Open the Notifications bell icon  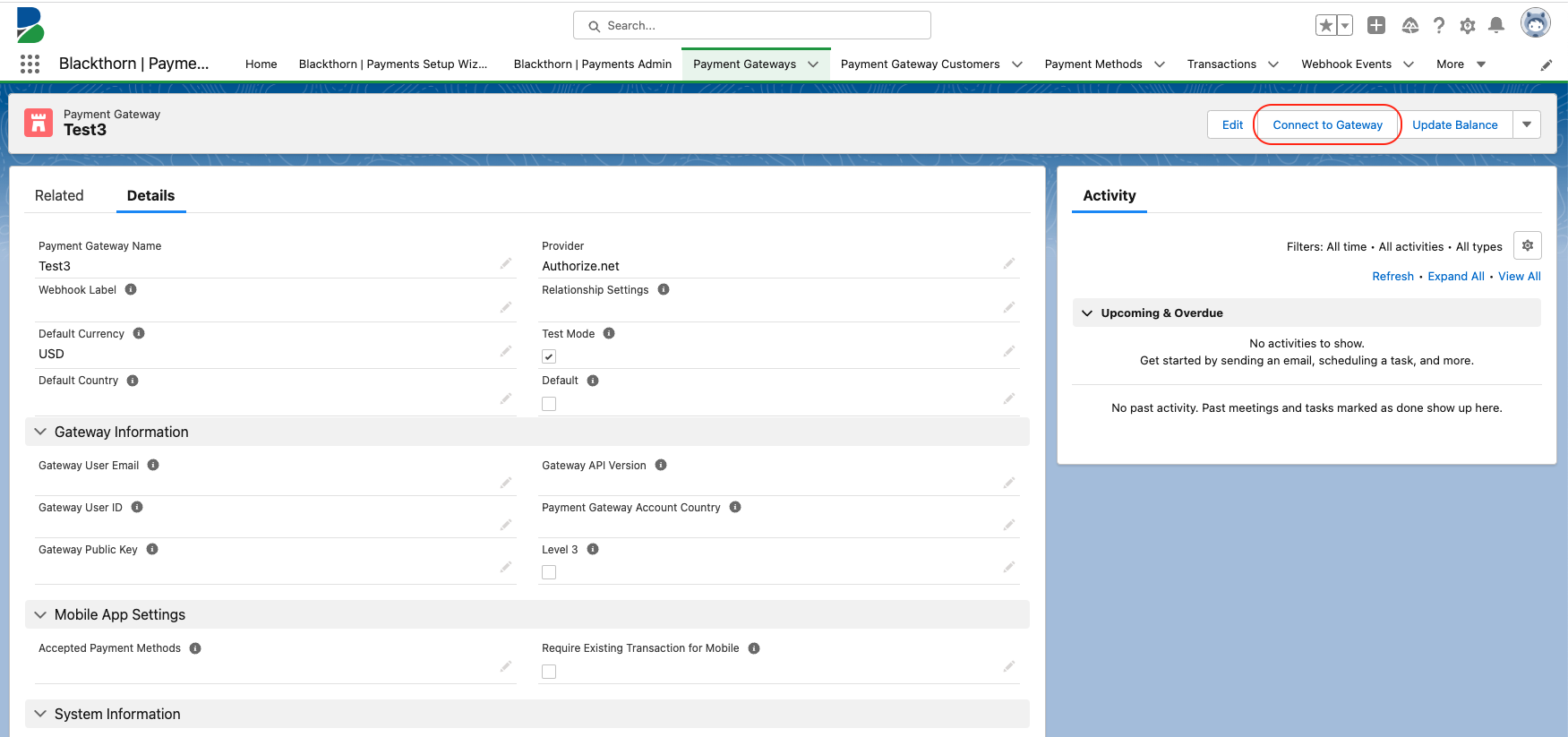tap(1496, 25)
